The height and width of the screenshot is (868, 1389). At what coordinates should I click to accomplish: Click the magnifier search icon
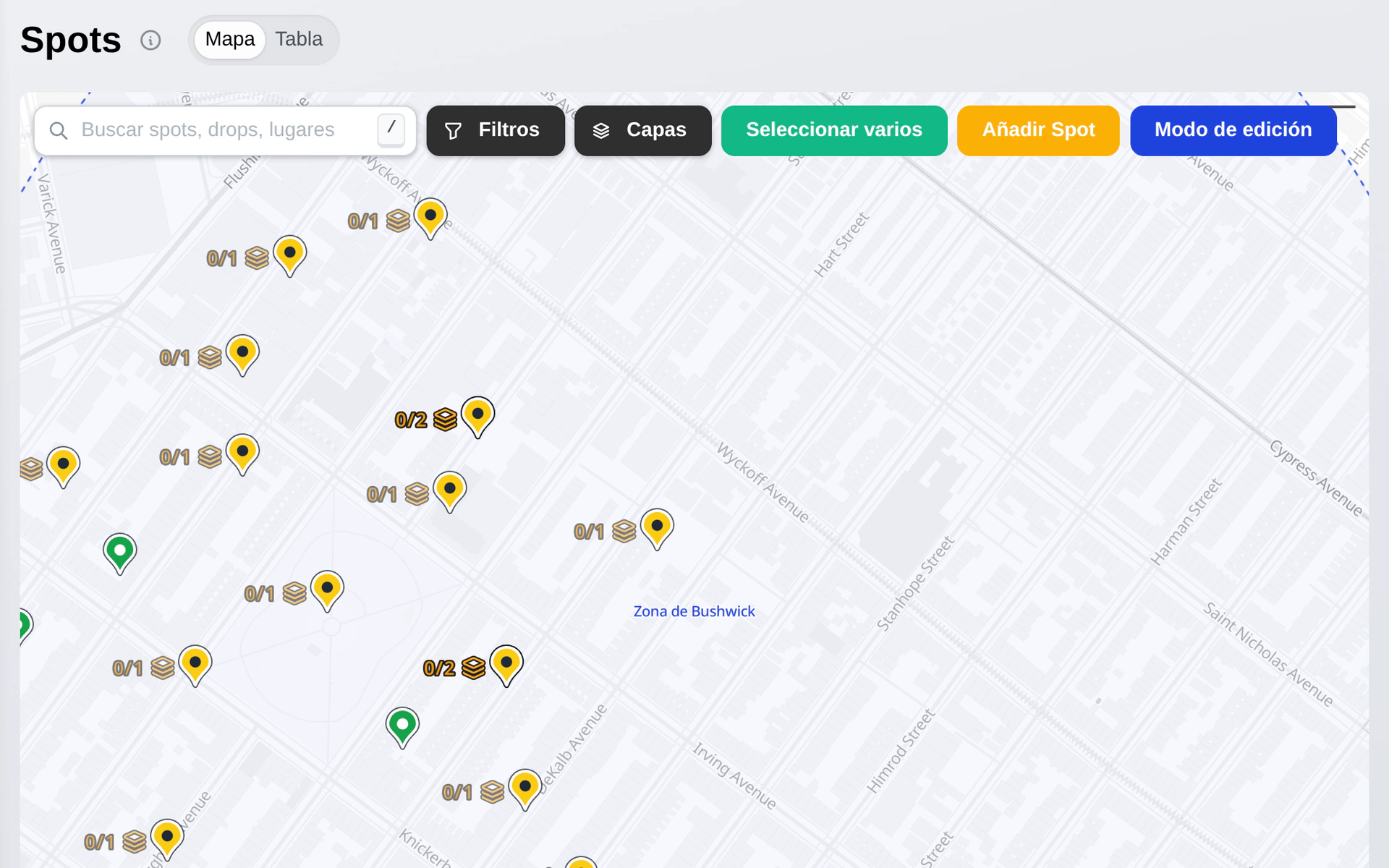coord(59,130)
